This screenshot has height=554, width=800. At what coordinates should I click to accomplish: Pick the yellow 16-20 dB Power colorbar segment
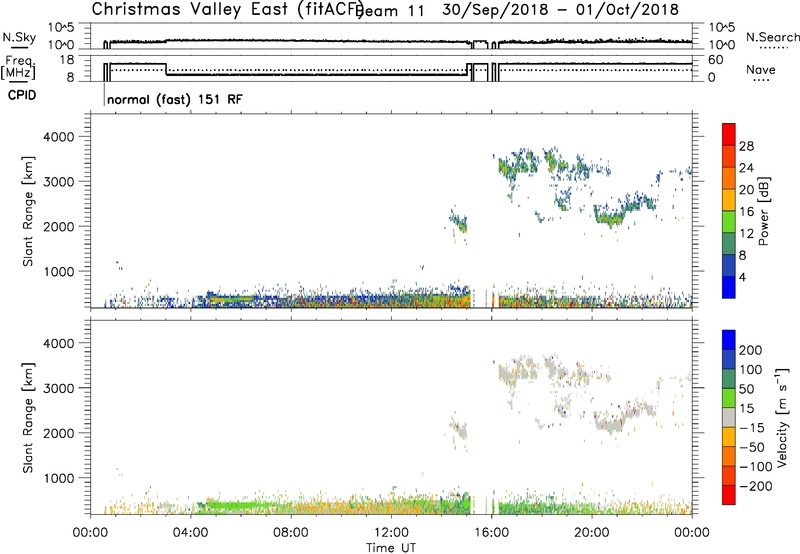click(x=729, y=199)
